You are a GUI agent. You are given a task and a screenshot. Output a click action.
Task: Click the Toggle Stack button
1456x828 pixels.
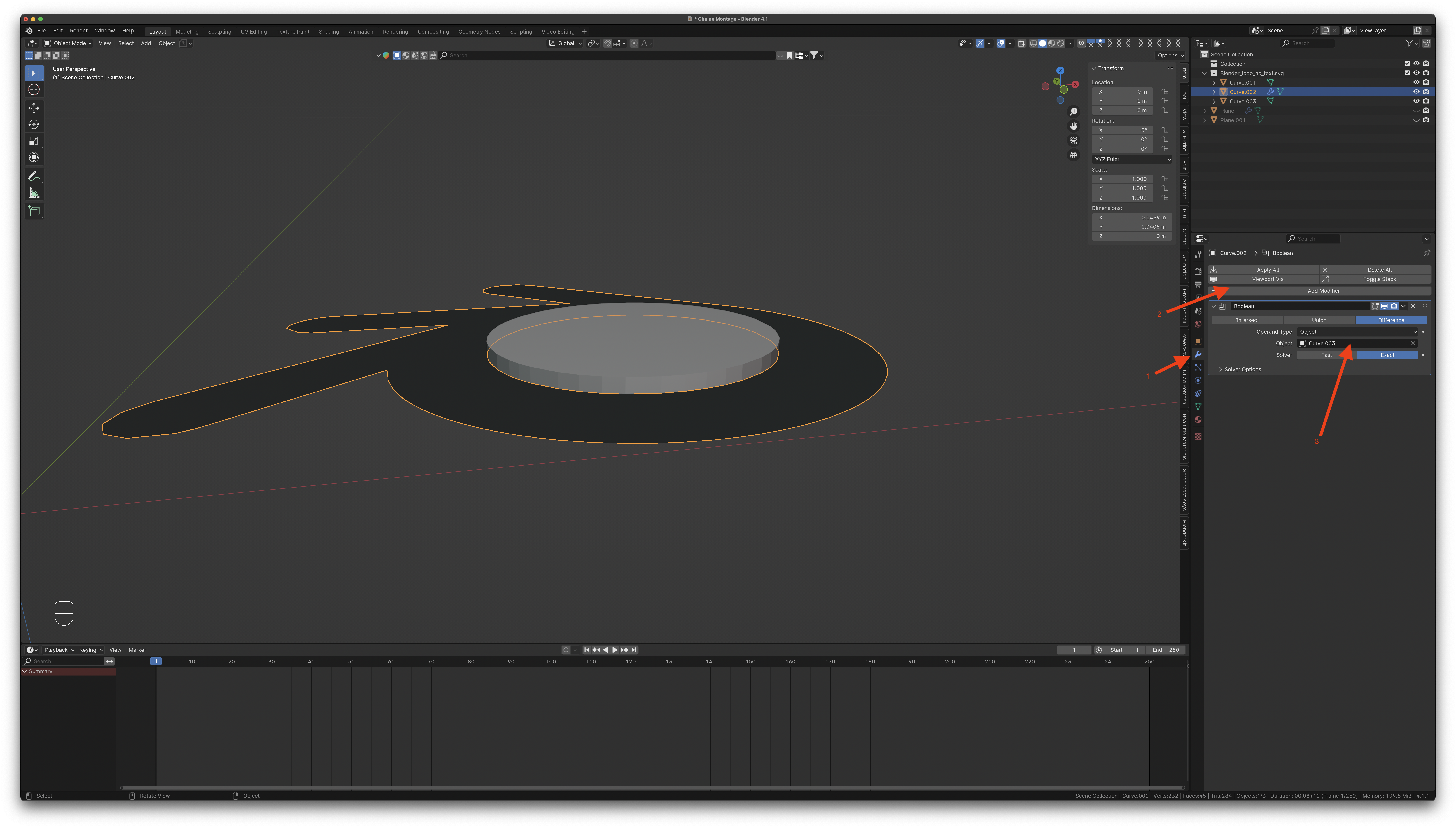[x=1375, y=279]
